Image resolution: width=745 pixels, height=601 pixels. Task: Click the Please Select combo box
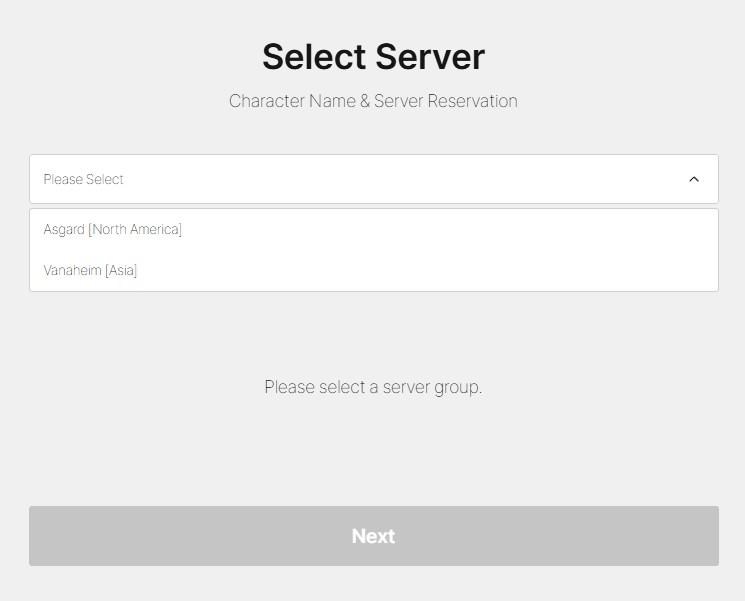[x=373, y=179]
